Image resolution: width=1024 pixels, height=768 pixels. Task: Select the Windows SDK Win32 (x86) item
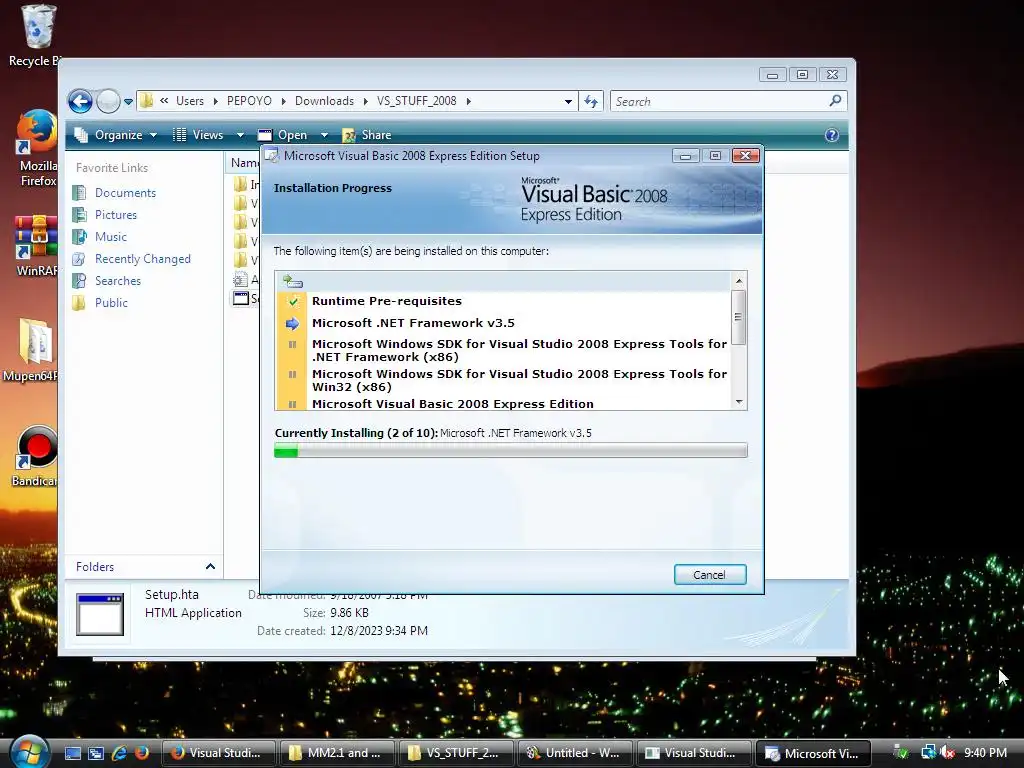click(519, 380)
